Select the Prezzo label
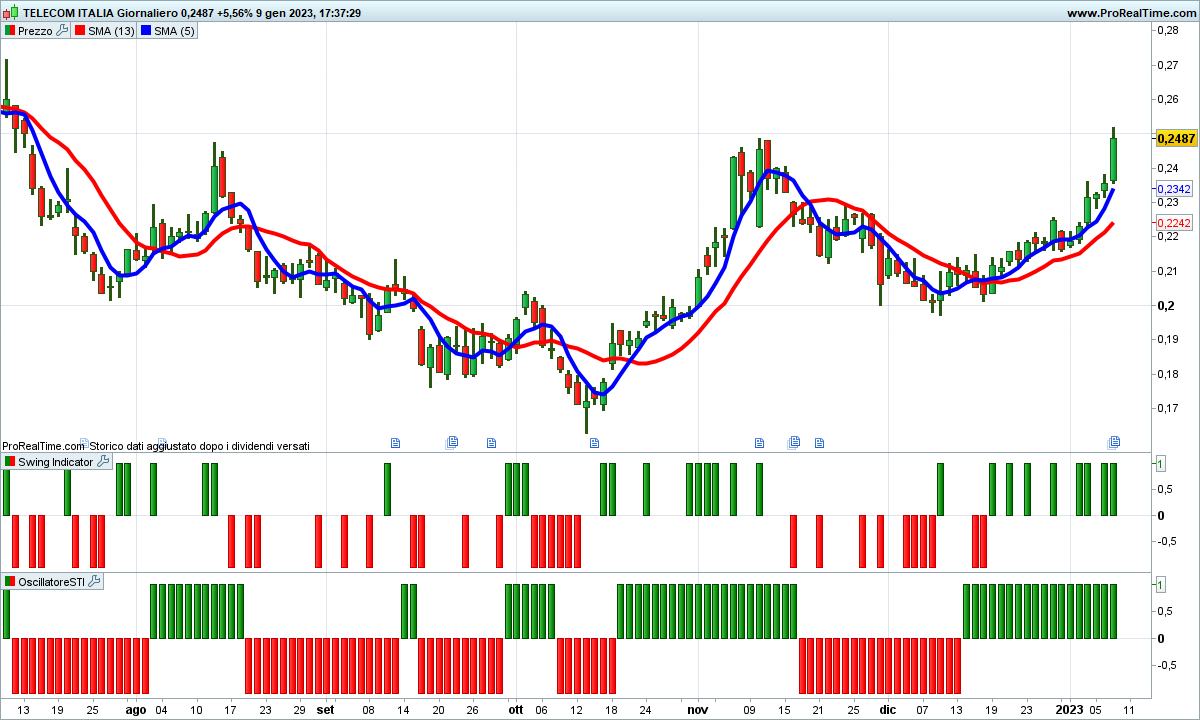 click(x=36, y=31)
